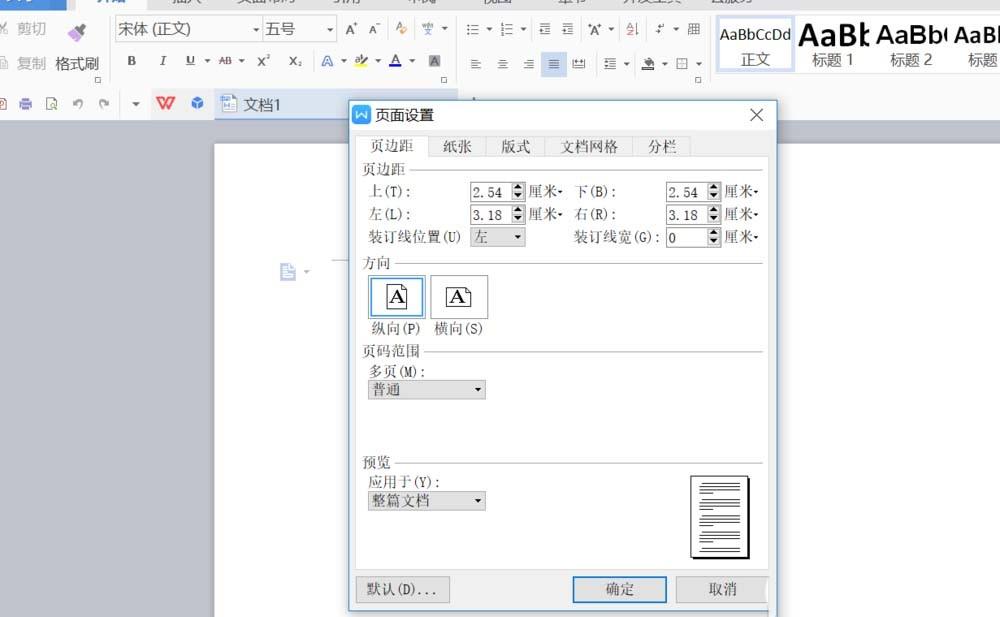The height and width of the screenshot is (617, 1000).
Task: Apply bold formatting to text
Action: [x=131, y=61]
